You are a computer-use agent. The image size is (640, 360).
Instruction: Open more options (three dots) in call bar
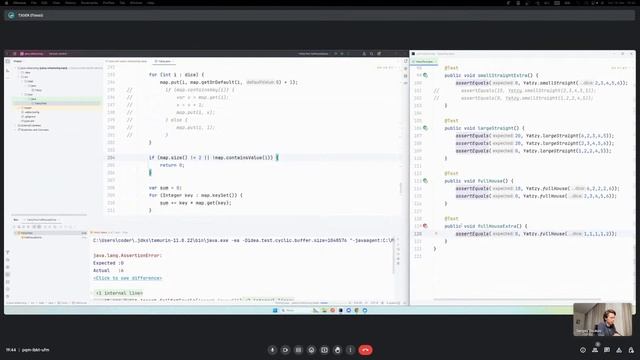click(350, 350)
